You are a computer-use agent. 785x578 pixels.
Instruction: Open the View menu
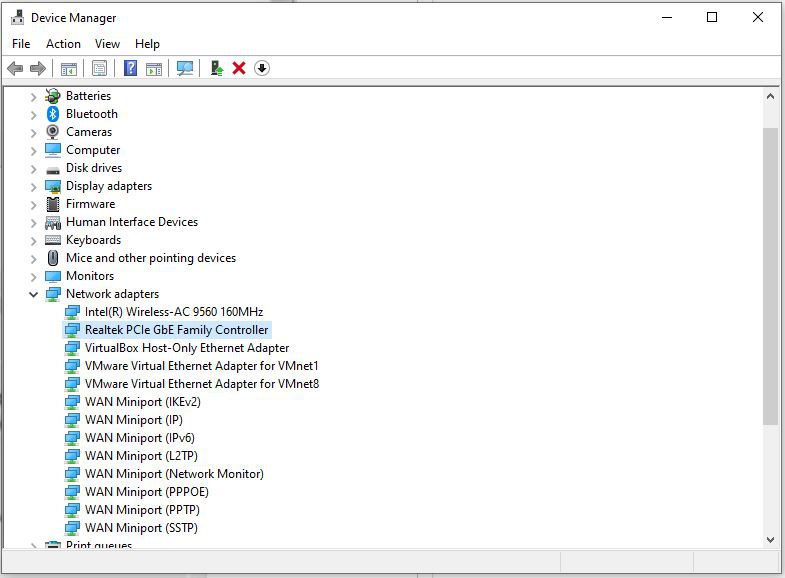point(107,44)
